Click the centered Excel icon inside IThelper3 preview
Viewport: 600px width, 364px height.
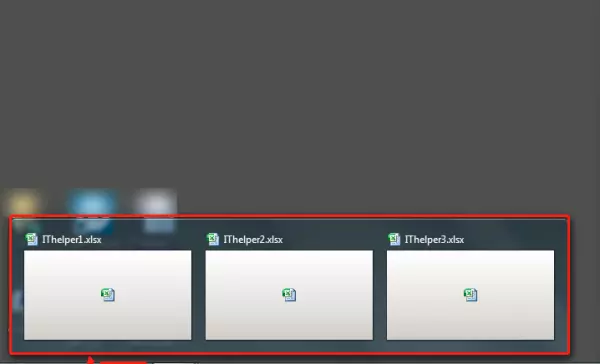[x=471, y=295]
